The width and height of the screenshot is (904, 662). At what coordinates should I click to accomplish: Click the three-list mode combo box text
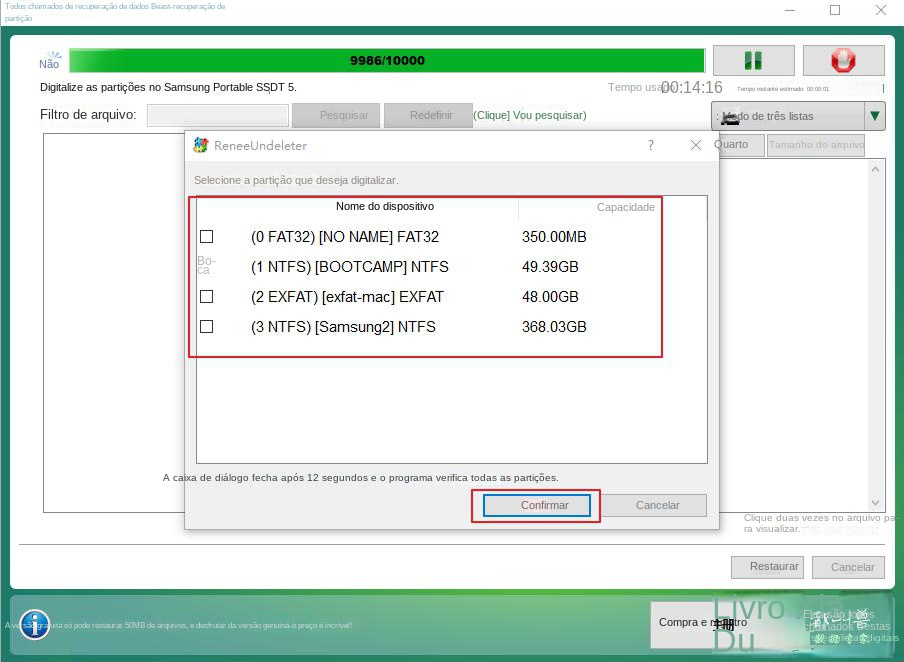(x=788, y=116)
